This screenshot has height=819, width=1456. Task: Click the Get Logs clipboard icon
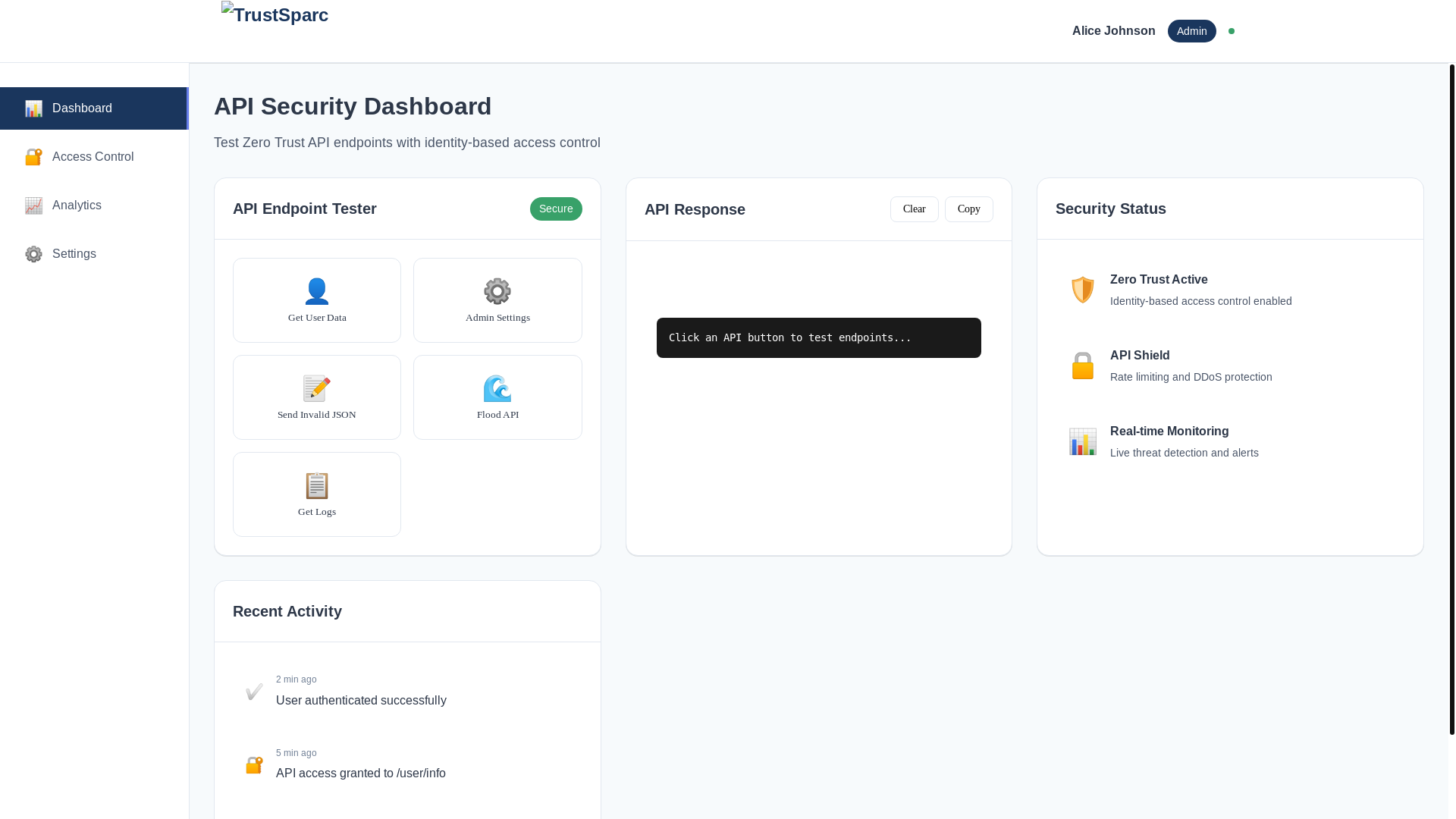[317, 485]
